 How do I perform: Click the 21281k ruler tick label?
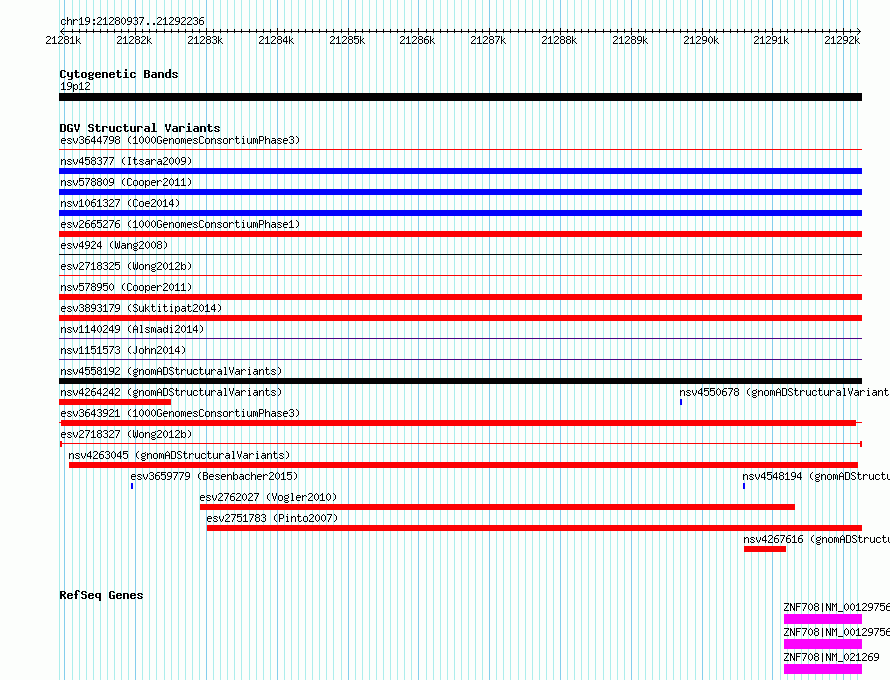tap(63, 40)
